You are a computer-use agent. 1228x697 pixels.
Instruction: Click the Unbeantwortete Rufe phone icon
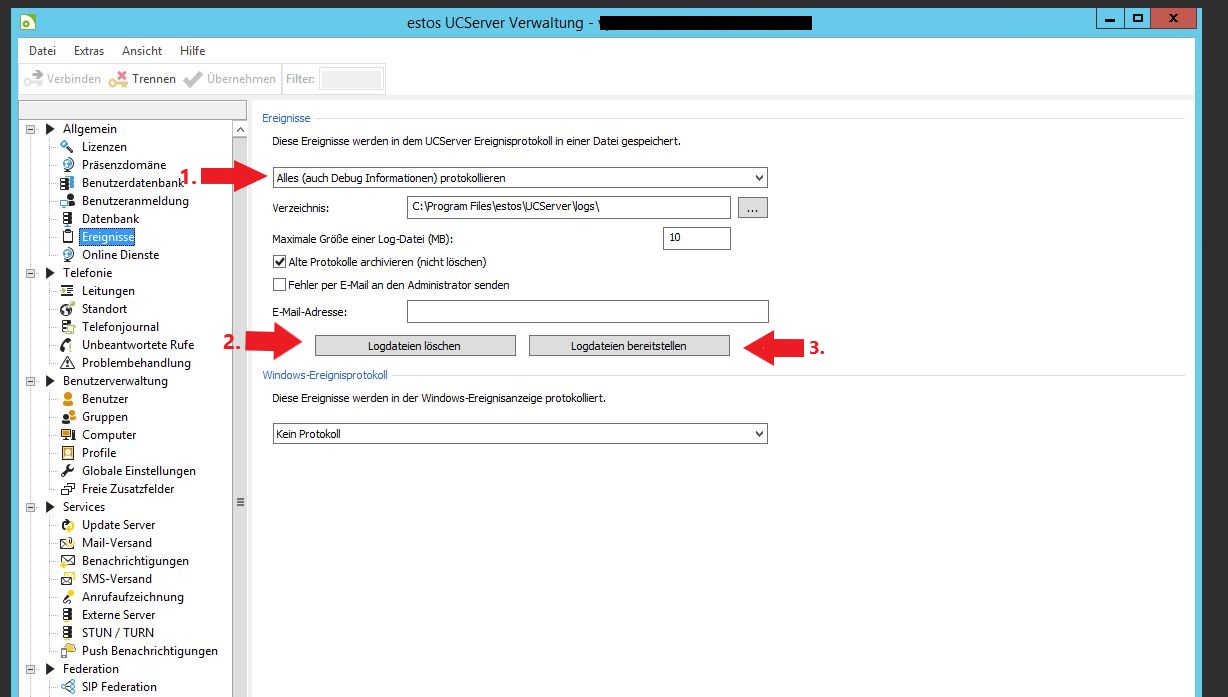67,345
